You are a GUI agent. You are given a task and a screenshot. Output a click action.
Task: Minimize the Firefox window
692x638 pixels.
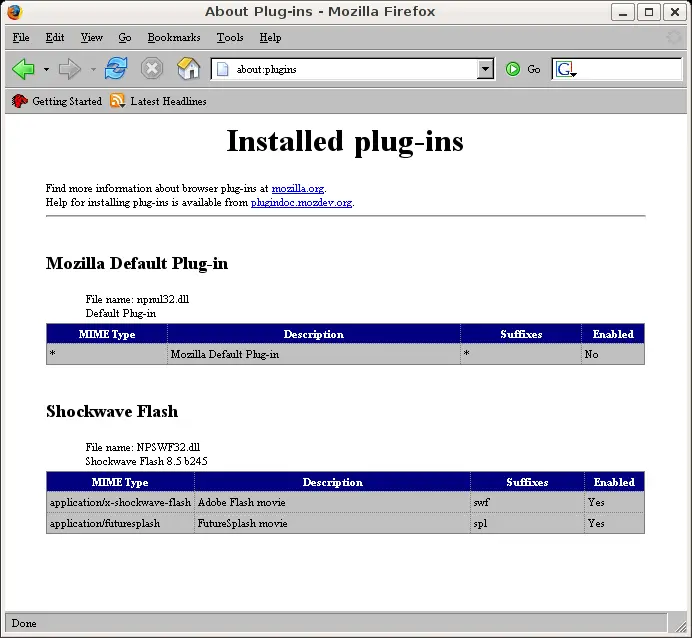point(623,12)
